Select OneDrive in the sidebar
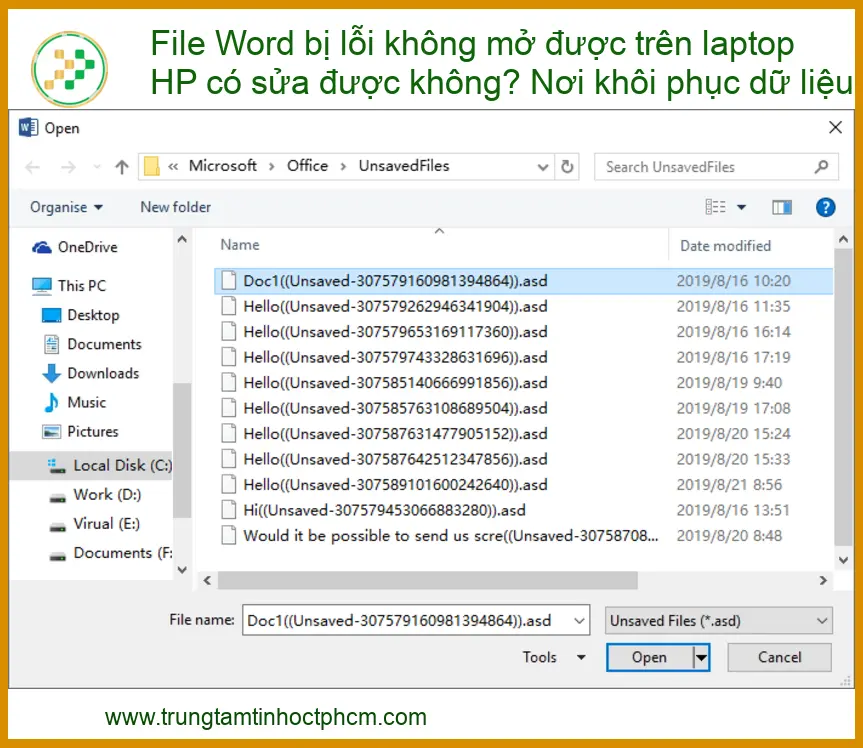The image size is (863, 748). coord(87,247)
